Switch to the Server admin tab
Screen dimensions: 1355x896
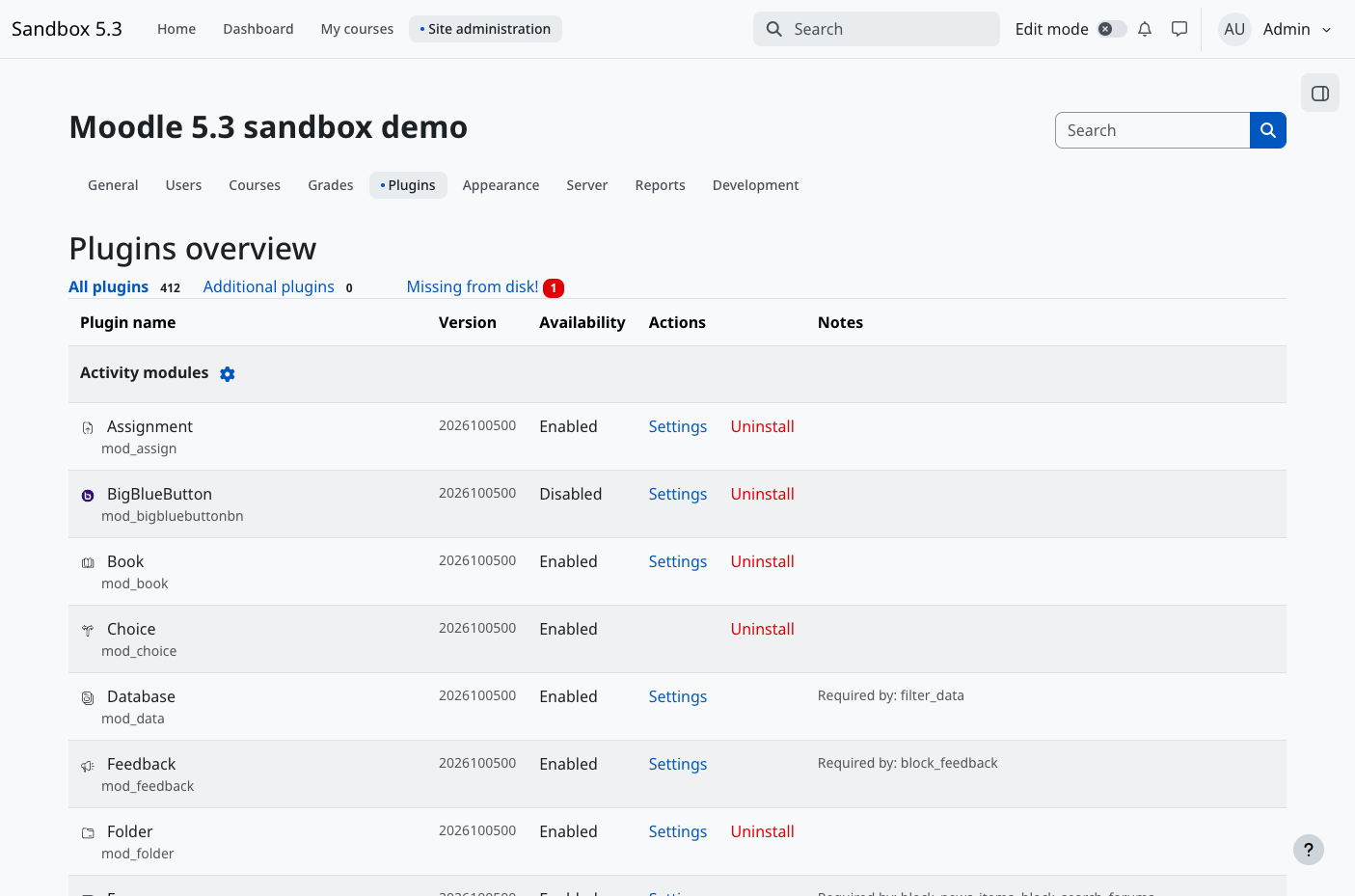coord(587,185)
